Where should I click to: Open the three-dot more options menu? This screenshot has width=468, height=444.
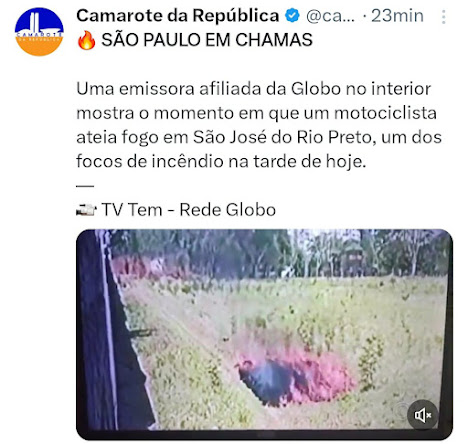[443, 17]
